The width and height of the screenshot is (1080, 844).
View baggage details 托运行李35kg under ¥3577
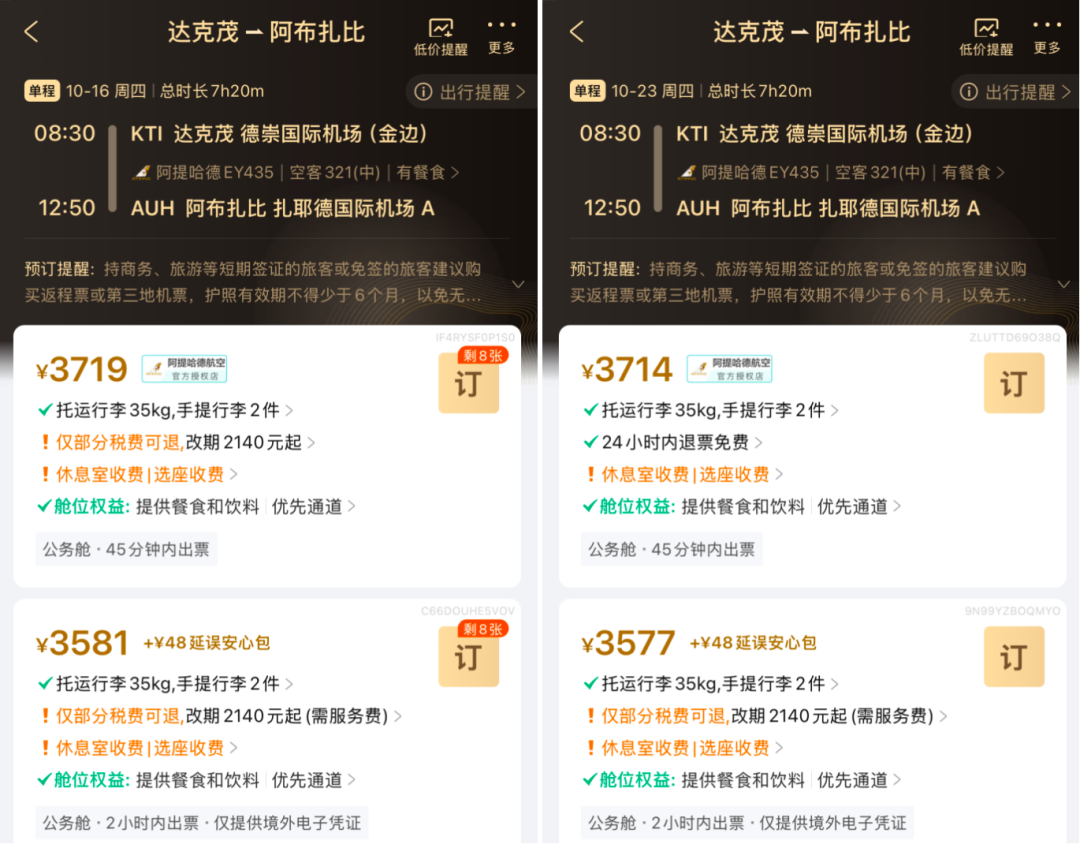[x=711, y=683]
